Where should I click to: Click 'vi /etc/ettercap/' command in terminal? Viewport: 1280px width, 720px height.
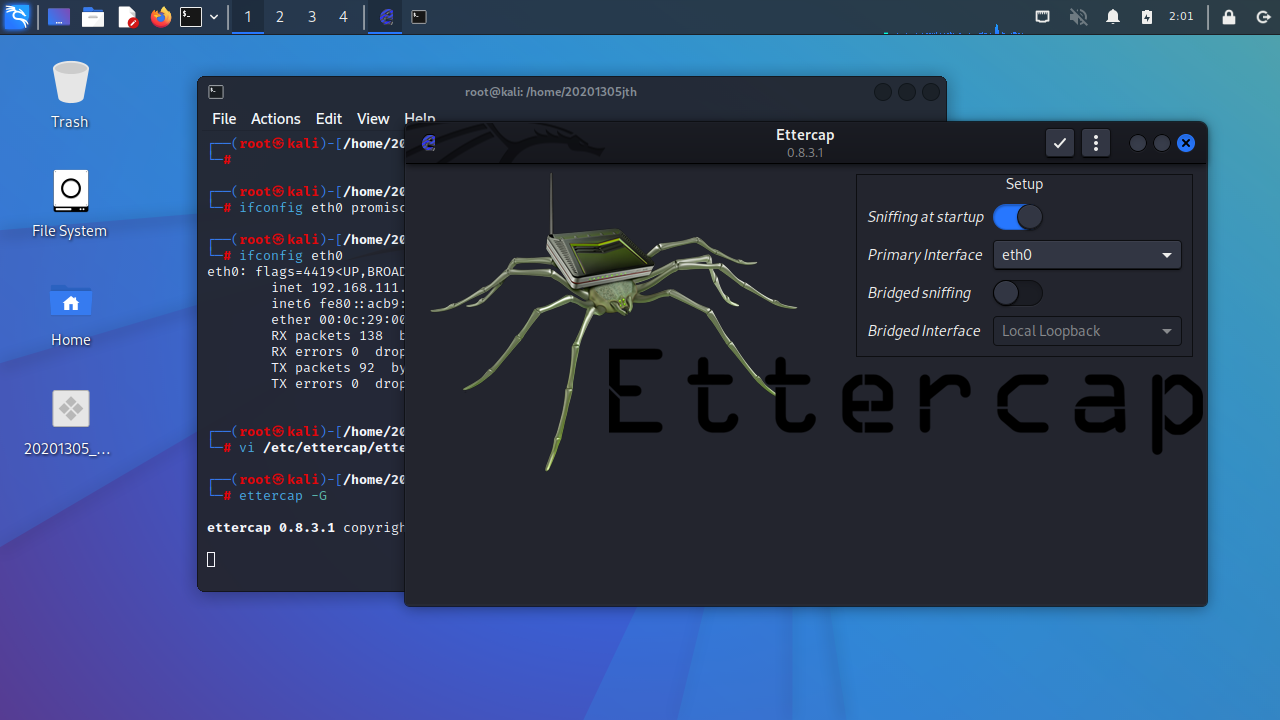click(x=322, y=448)
